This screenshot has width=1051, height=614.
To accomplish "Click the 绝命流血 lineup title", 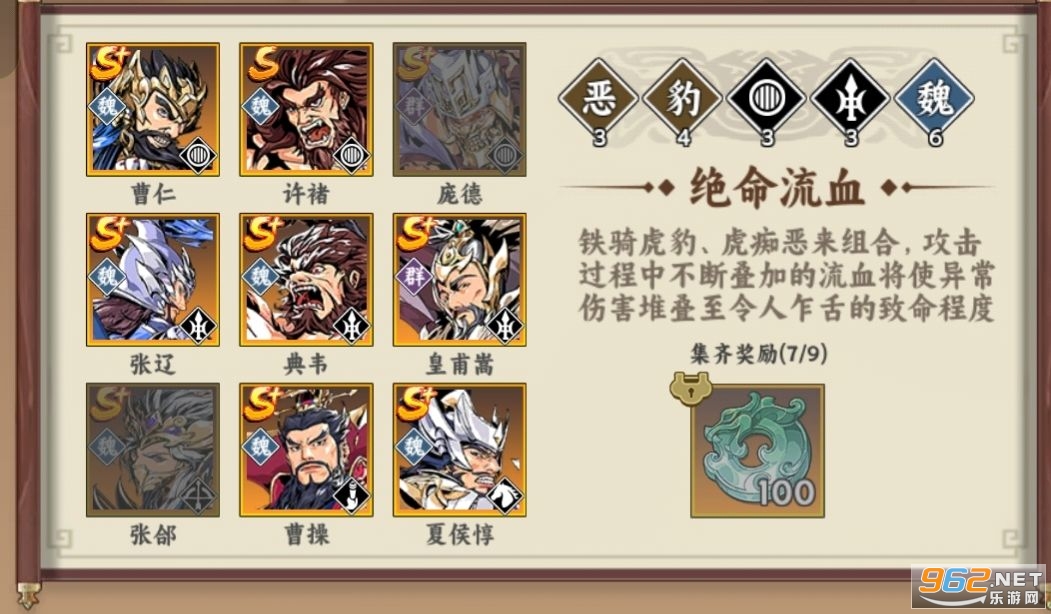I will pyautogui.click(x=776, y=187).
